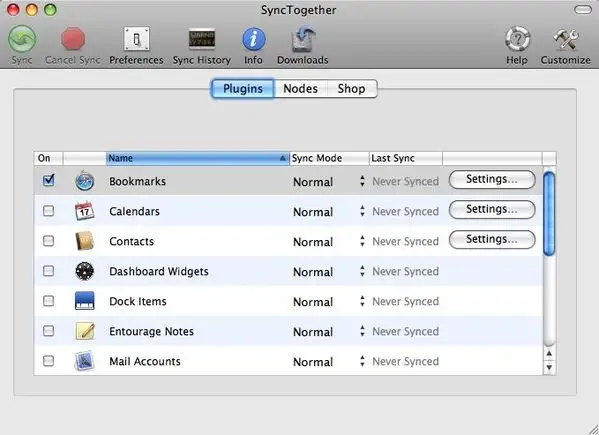The image size is (599, 435).
Task: Click the Contacts address book icon
Action: coord(84,241)
